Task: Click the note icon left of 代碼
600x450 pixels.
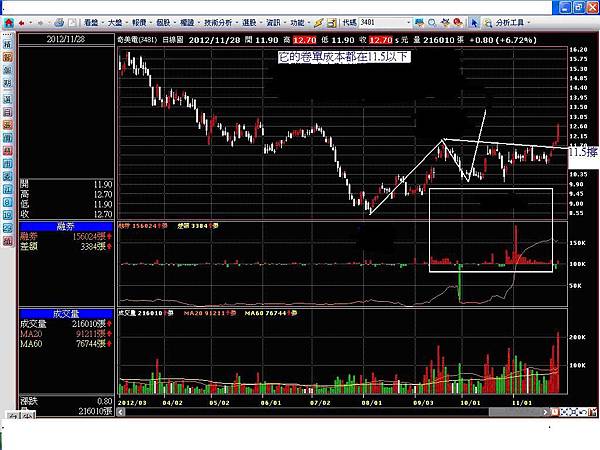Action: click(332, 23)
